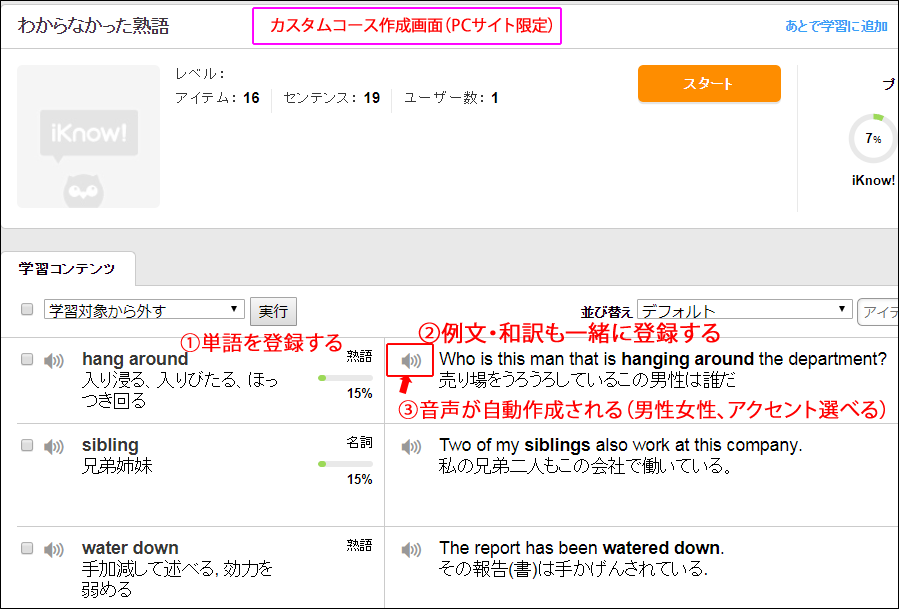Tick the select-all checkbox above the list
This screenshot has width=899, height=609.
pos(27,310)
